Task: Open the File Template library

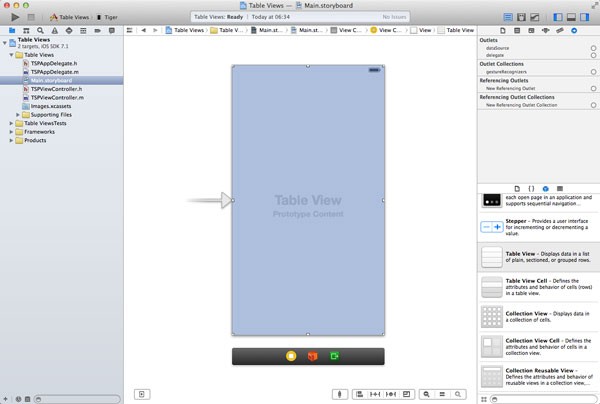Action: (517, 189)
